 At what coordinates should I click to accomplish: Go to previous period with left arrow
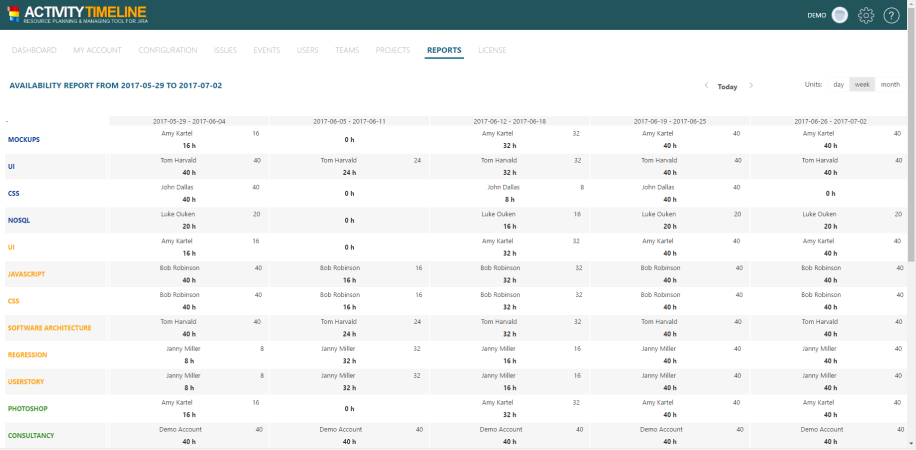(x=706, y=86)
